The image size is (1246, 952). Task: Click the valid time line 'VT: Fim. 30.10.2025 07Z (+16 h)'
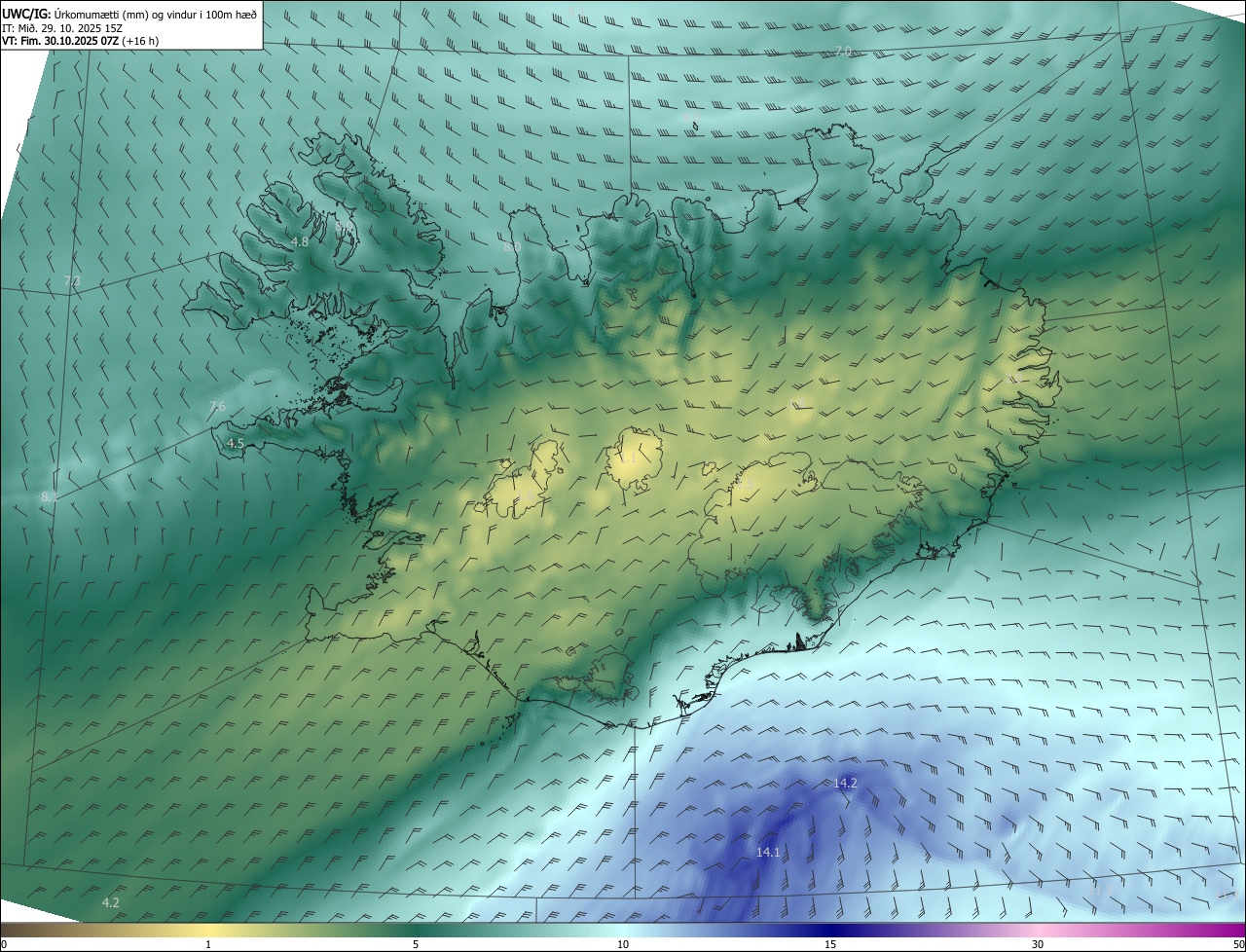[80, 41]
